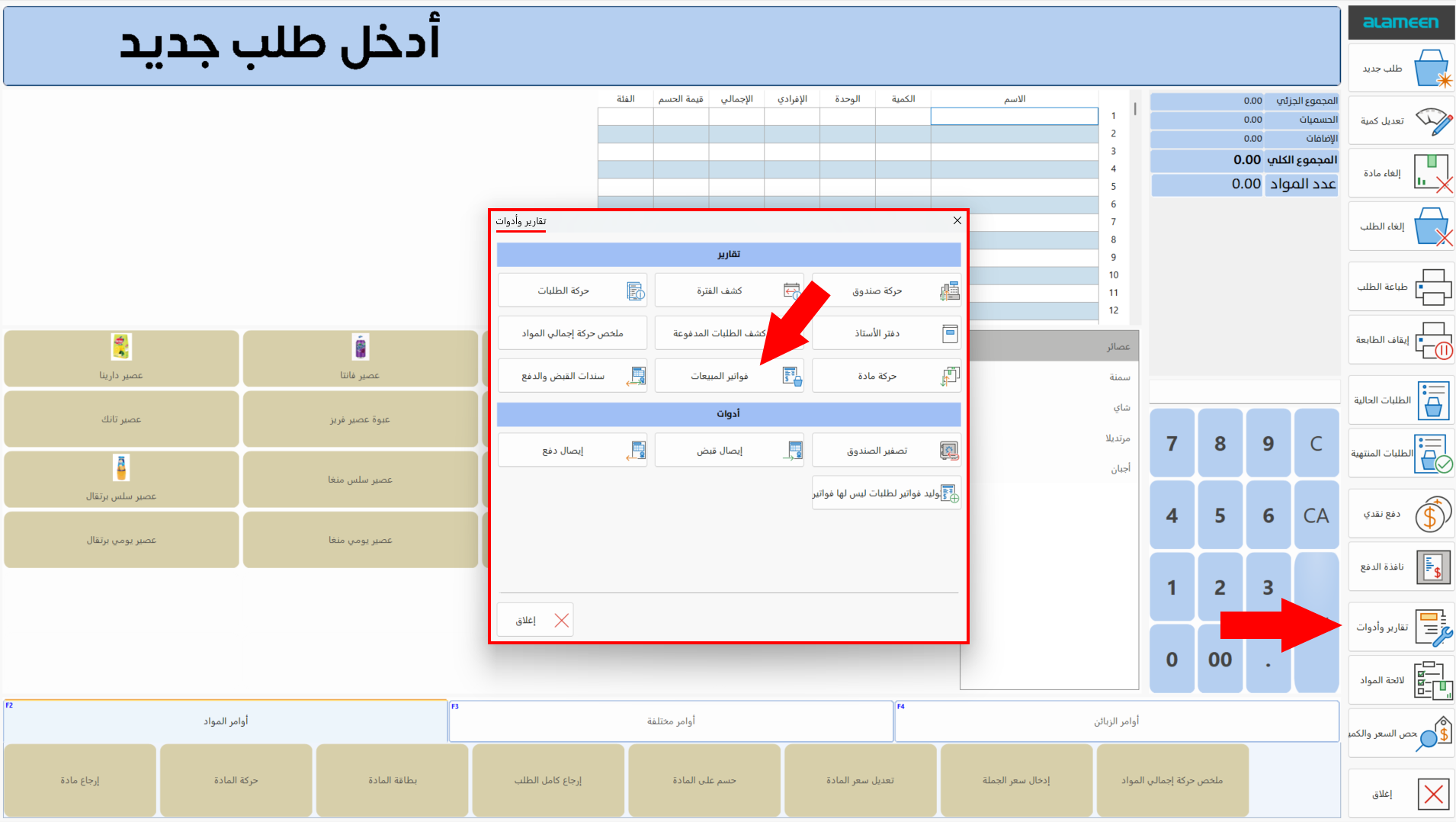
Task: Open حركة صندوق report in dialog
Action: coord(886,291)
